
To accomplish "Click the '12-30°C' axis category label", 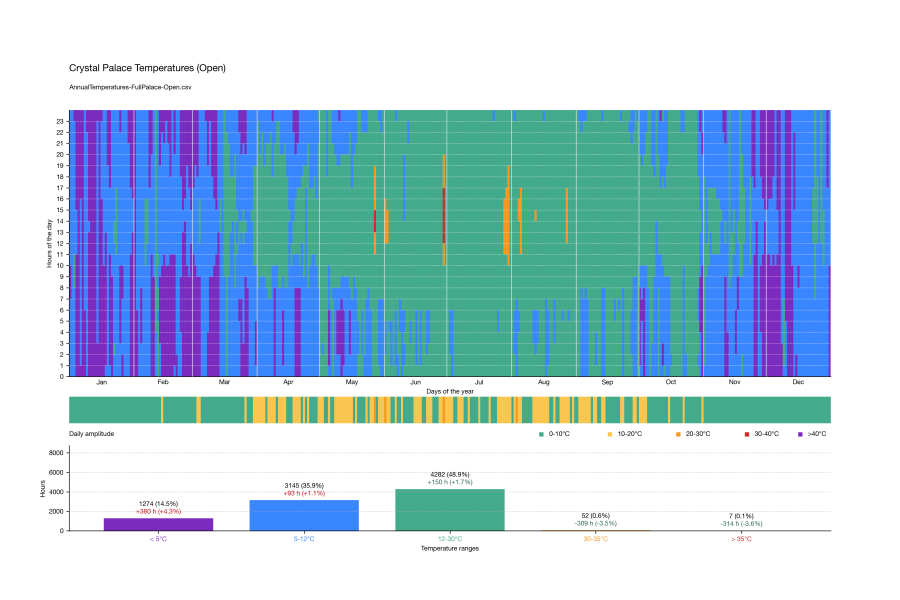I will tap(450, 539).
